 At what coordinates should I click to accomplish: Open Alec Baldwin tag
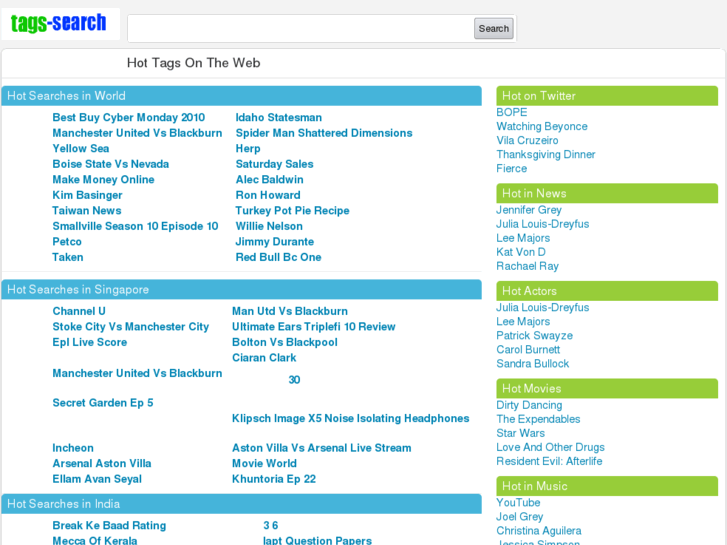269,180
